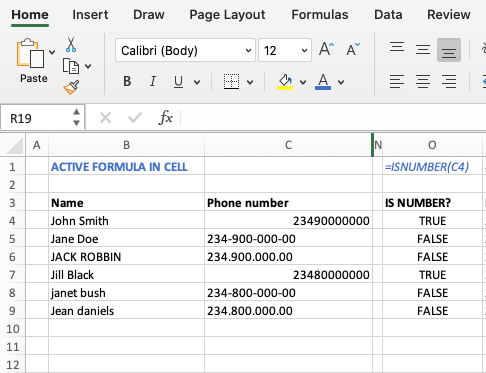Click the Copy icon
This screenshot has height=373, width=486.
coord(71,66)
